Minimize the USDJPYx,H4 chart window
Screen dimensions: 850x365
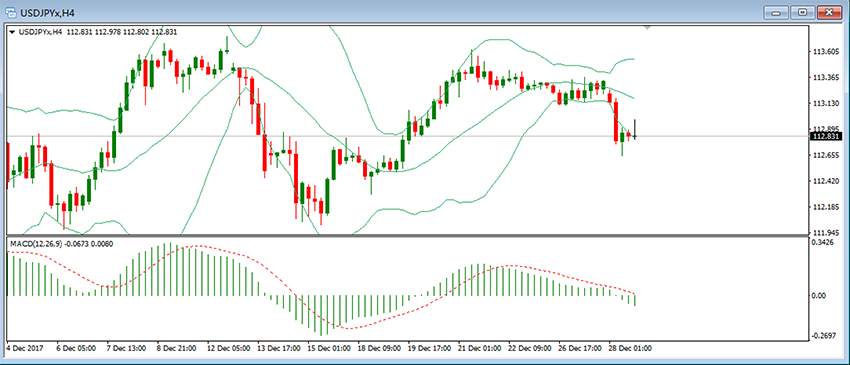(777, 11)
